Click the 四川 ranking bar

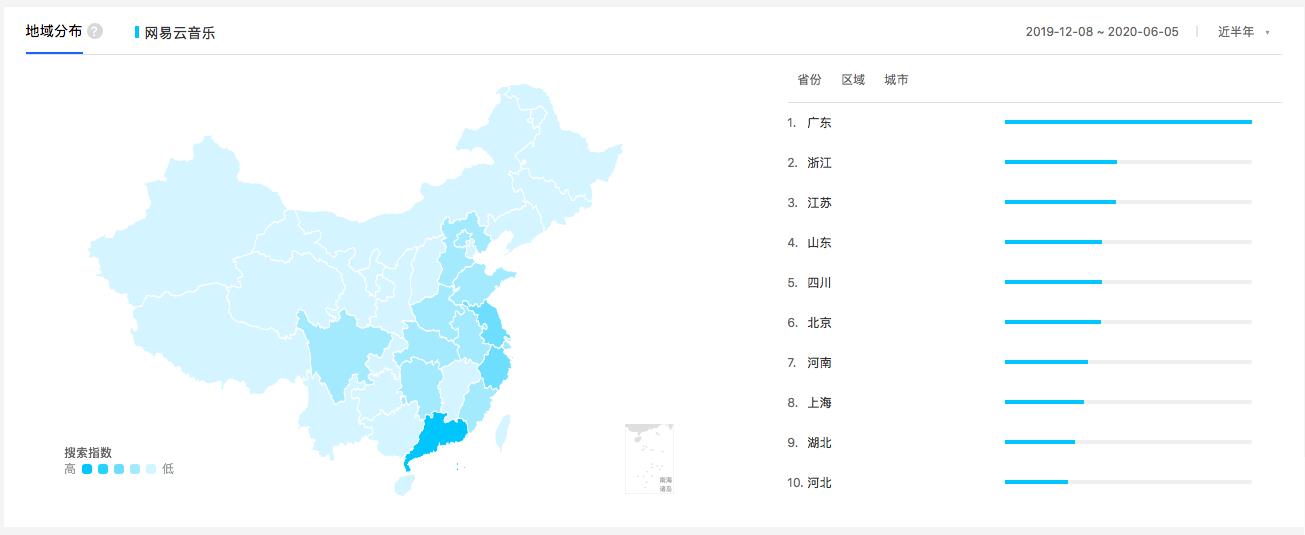click(1128, 282)
